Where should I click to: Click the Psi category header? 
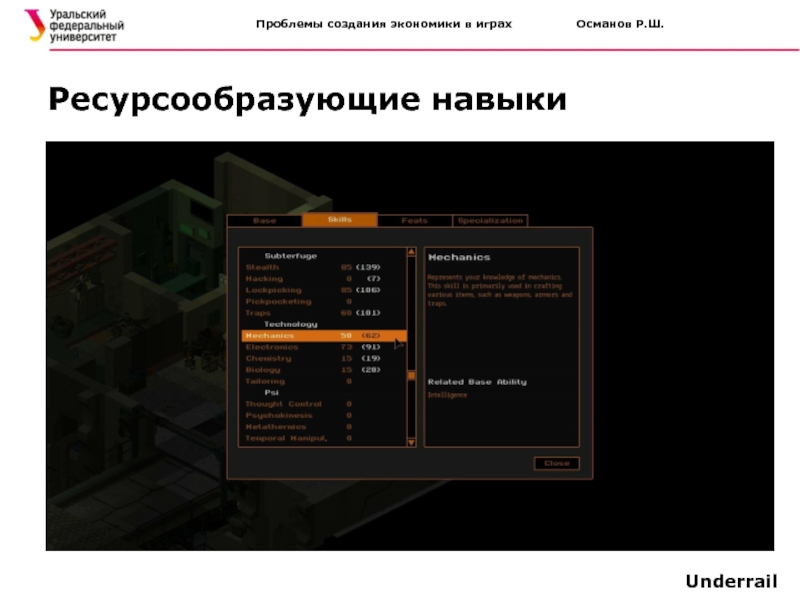271,392
